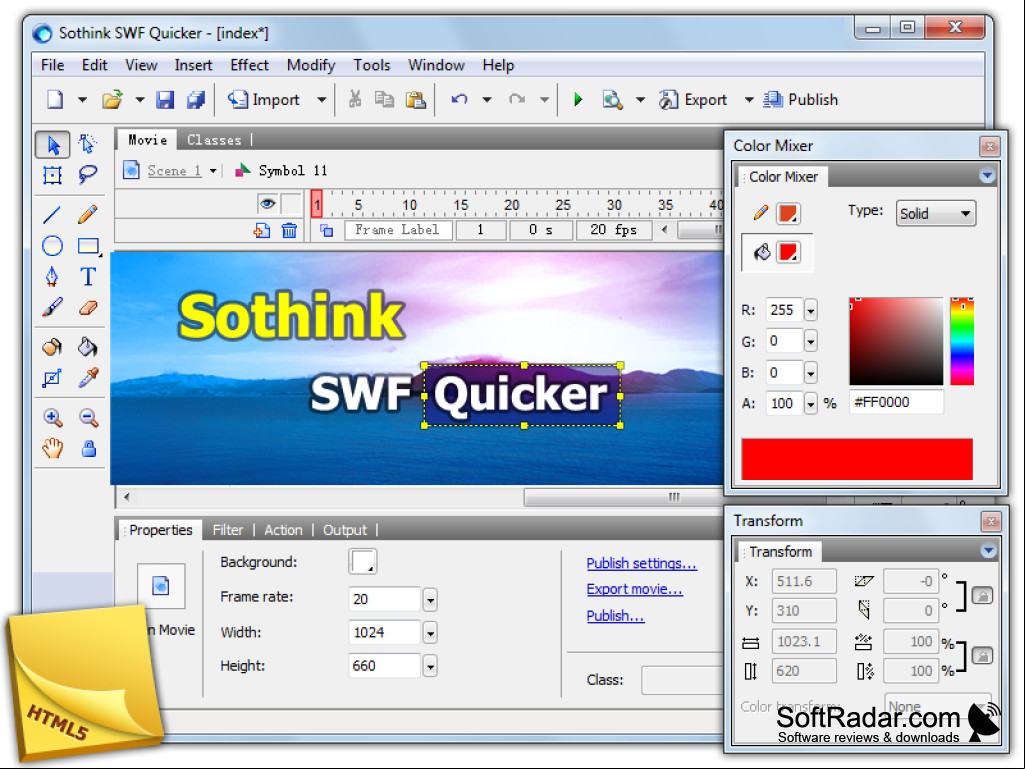Click the Import toolbar button

tap(263, 99)
